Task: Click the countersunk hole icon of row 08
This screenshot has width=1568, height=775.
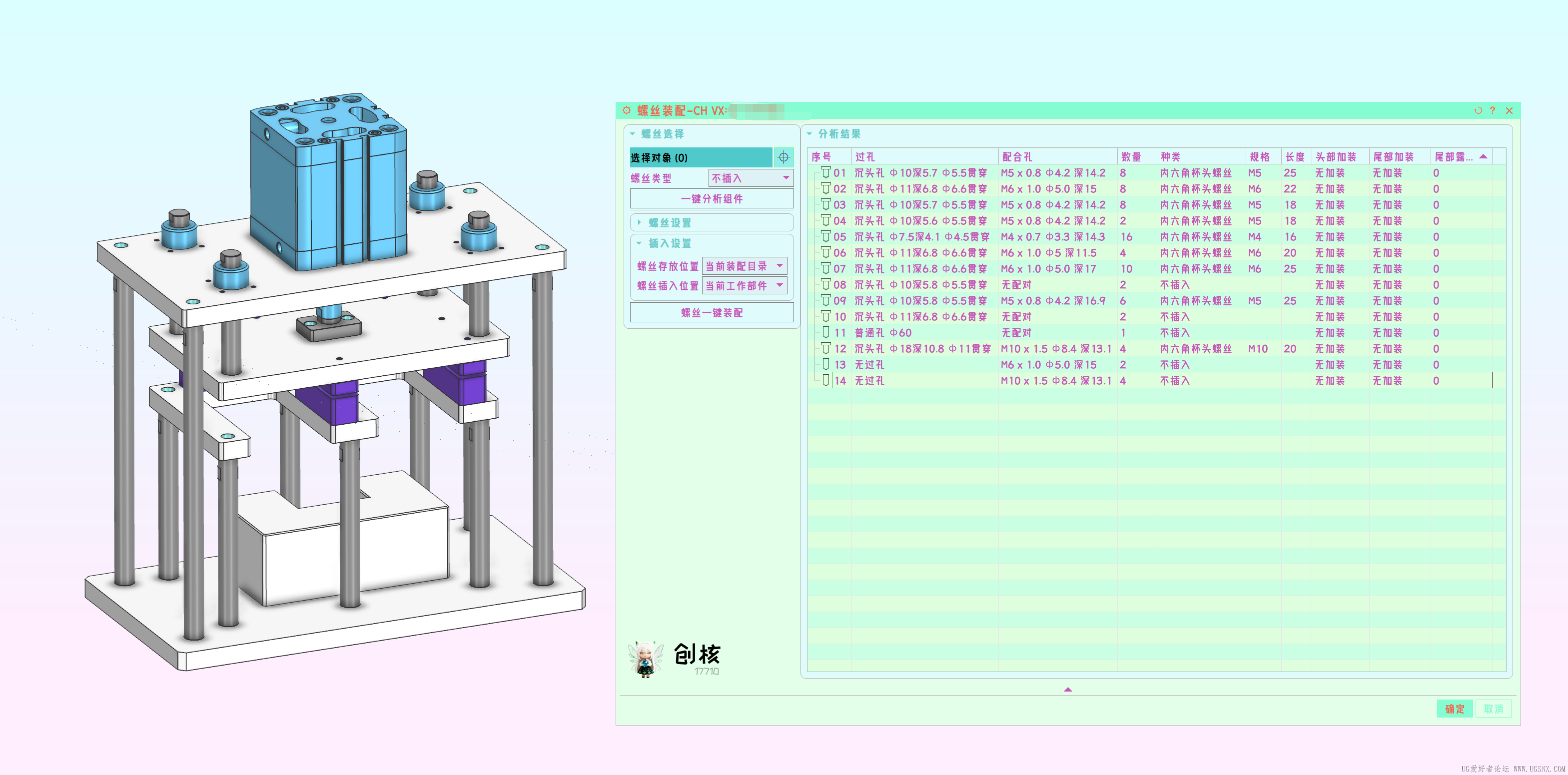Action: coord(825,284)
